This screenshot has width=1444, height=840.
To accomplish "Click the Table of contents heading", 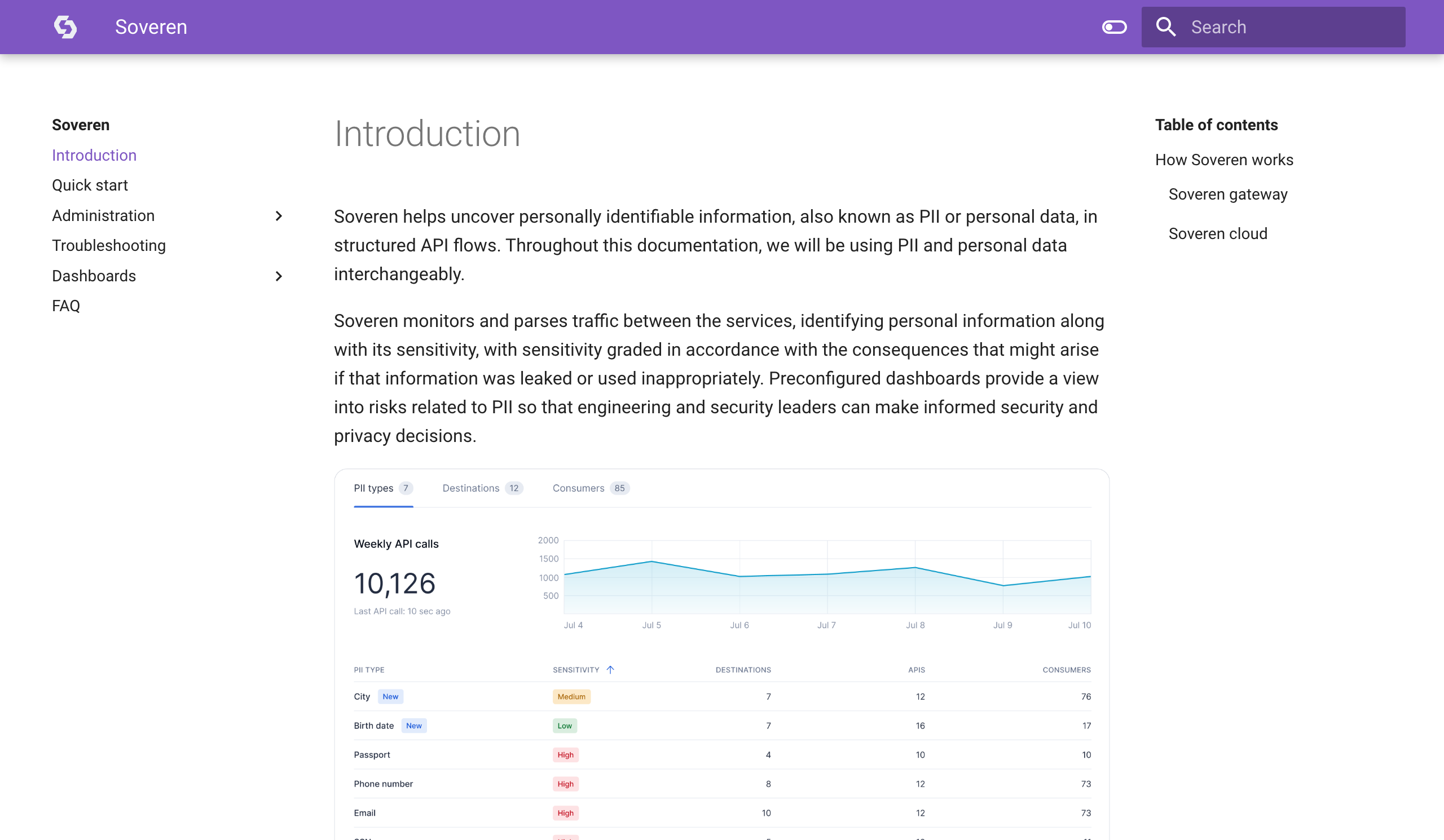I will (x=1216, y=125).
